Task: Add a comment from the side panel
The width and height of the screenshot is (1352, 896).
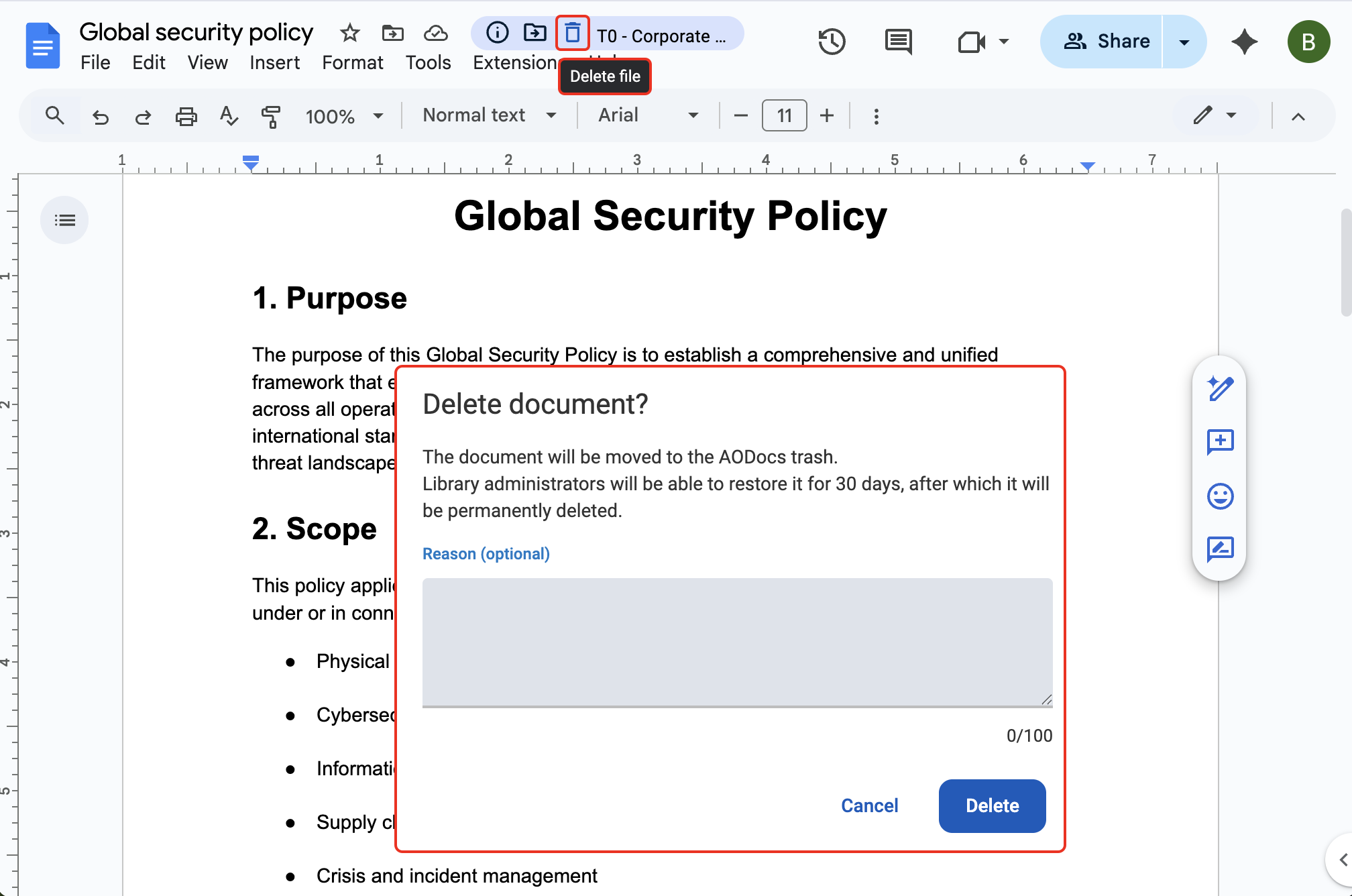Action: click(1220, 442)
